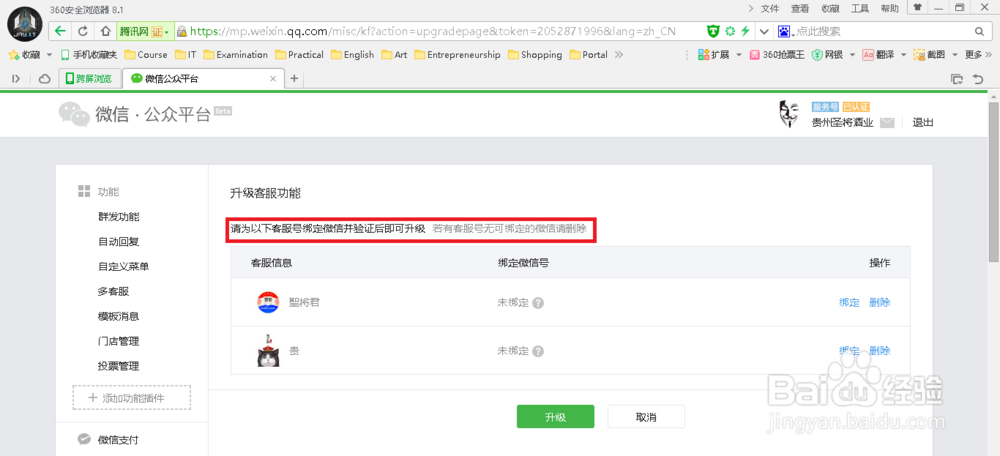Click the green shield security icon in address bar
This screenshot has width=1000, height=456.
tap(714, 31)
